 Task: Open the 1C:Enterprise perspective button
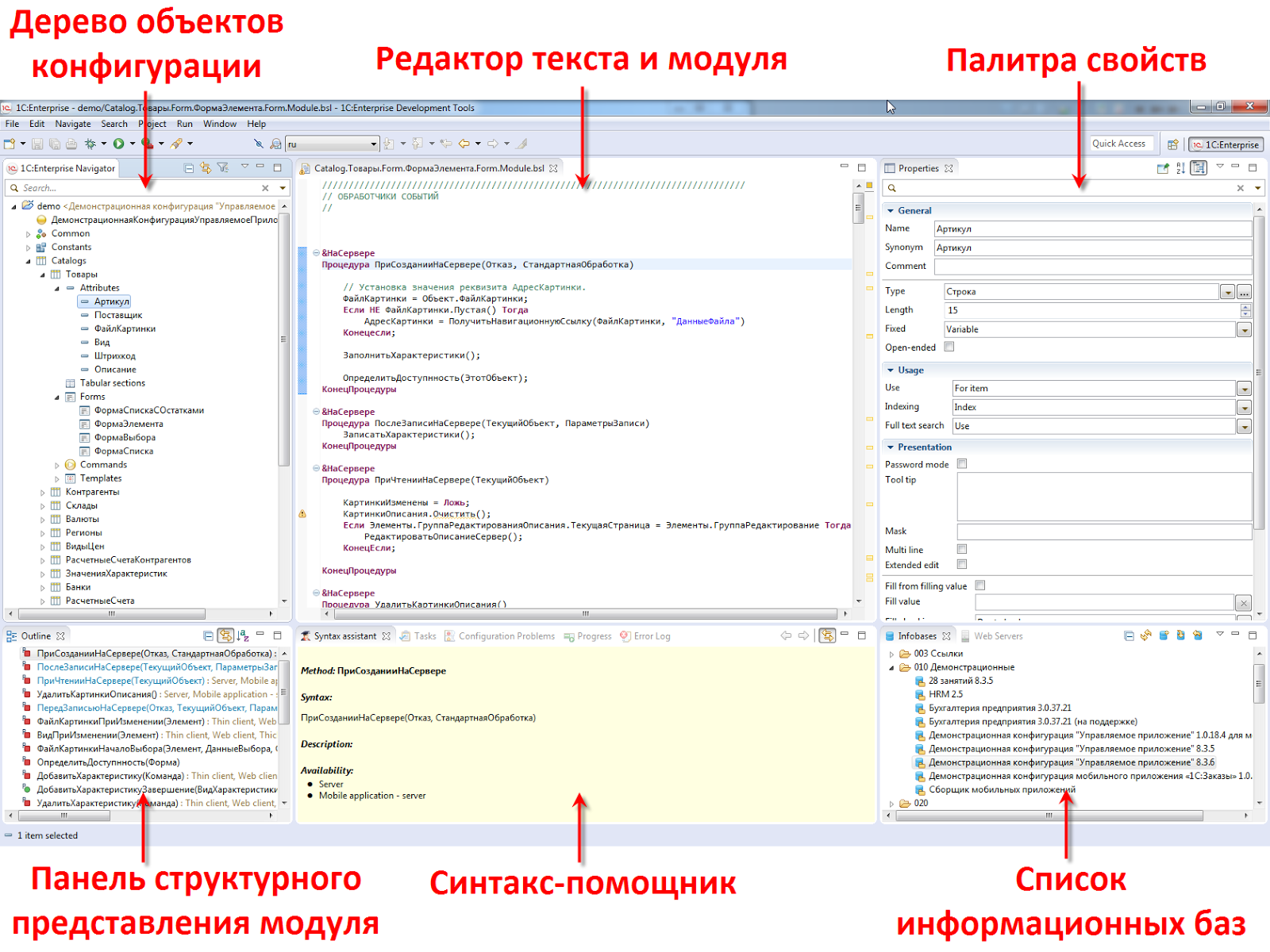click(x=1226, y=144)
